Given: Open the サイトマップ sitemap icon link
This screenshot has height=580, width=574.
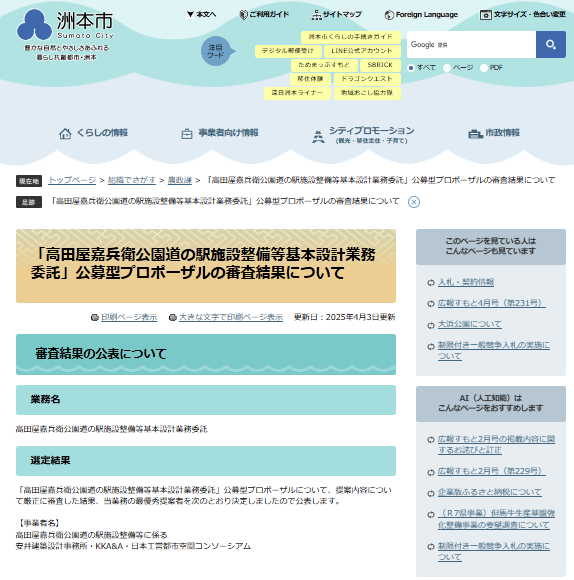Looking at the screenshot, I should [x=337, y=15].
